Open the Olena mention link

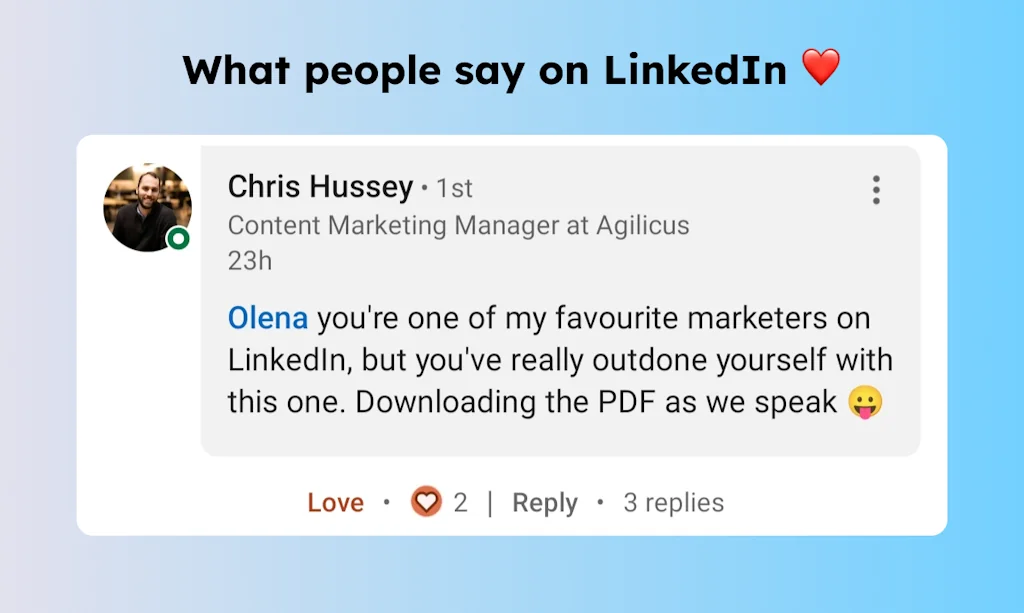click(x=267, y=317)
